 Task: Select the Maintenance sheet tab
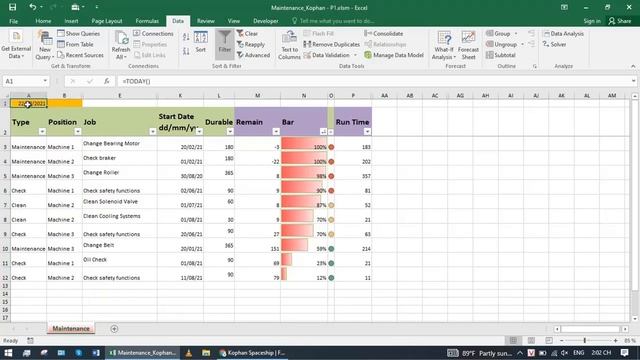coord(71,329)
